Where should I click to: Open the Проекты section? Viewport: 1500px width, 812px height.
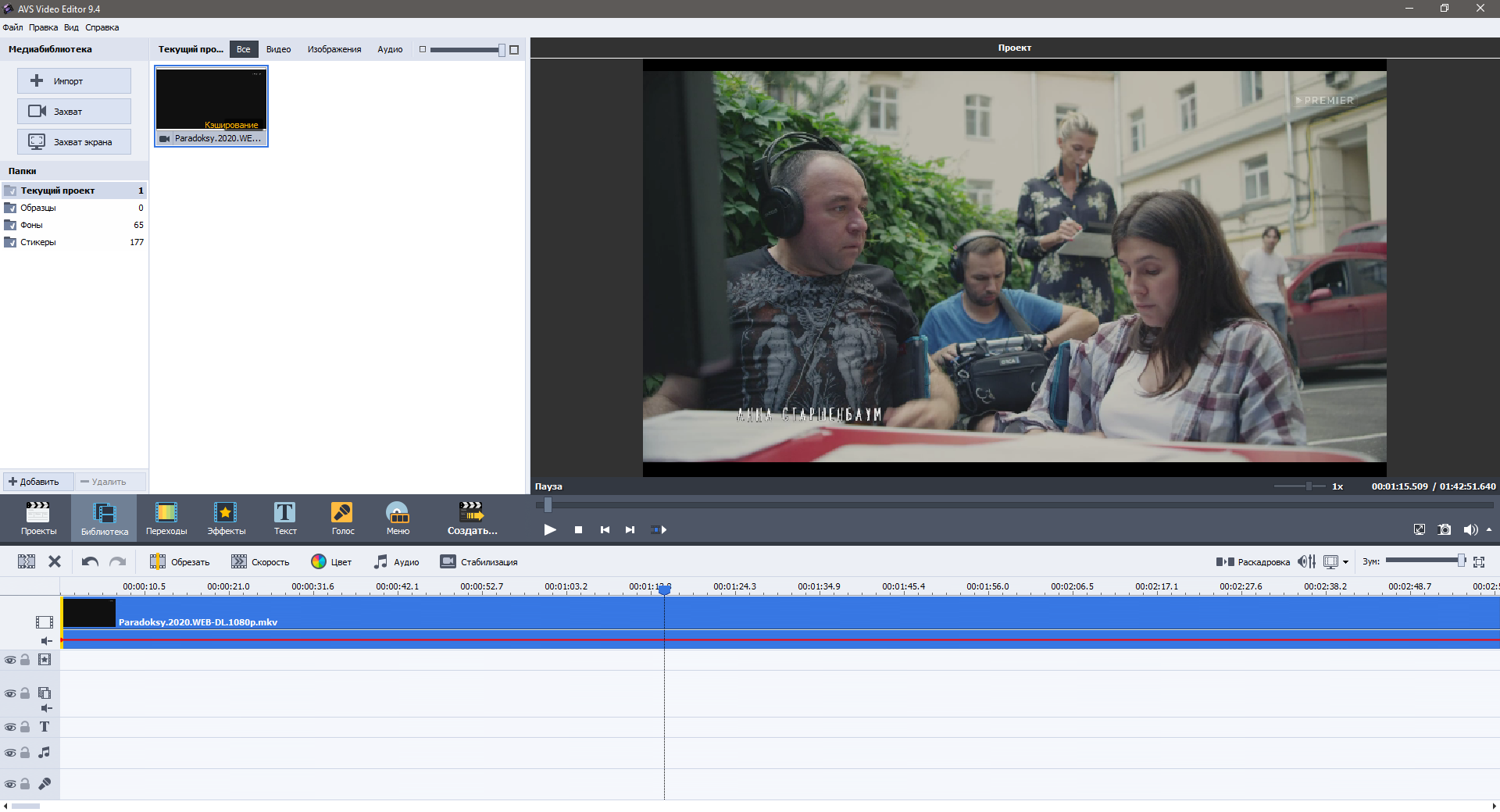pyautogui.click(x=38, y=518)
